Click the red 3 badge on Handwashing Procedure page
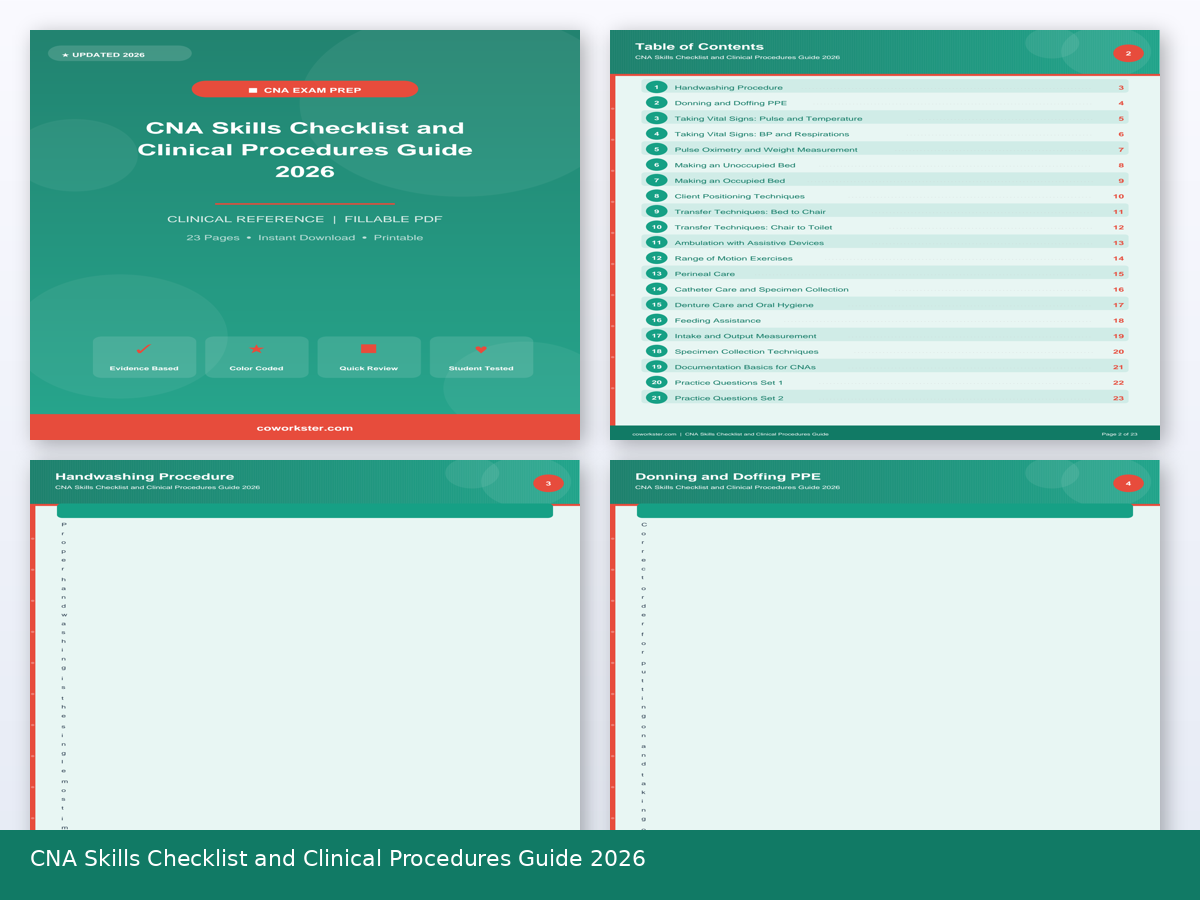 pos(548,482)
